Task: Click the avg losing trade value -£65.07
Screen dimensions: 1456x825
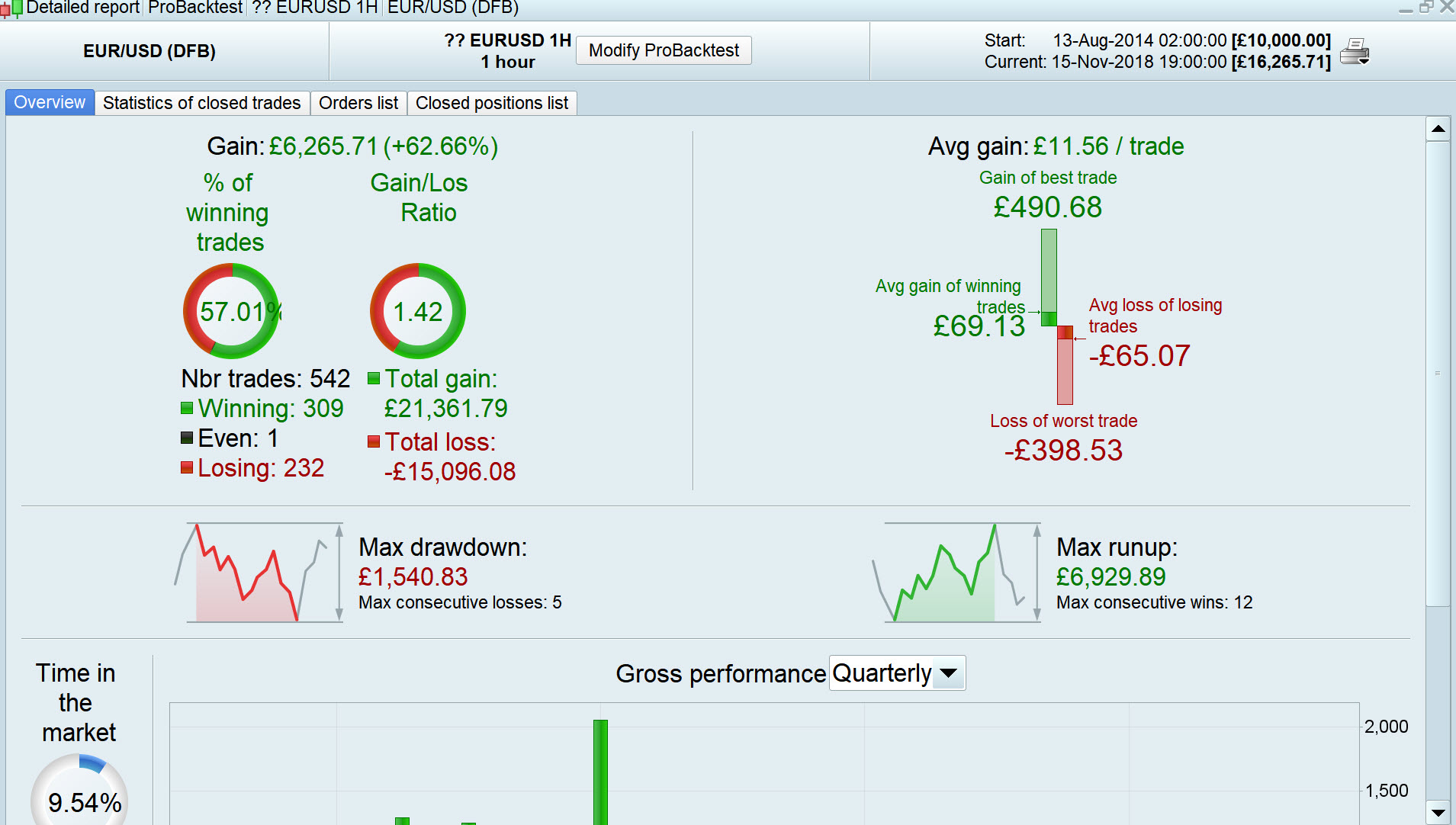Action: pyautogui.click(x=1139, y=356)
